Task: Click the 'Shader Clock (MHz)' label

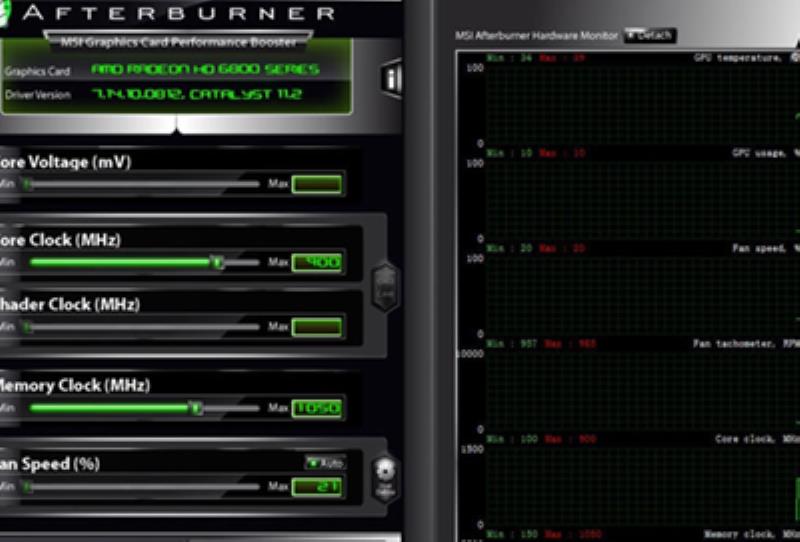Action: tap(69, 305)
